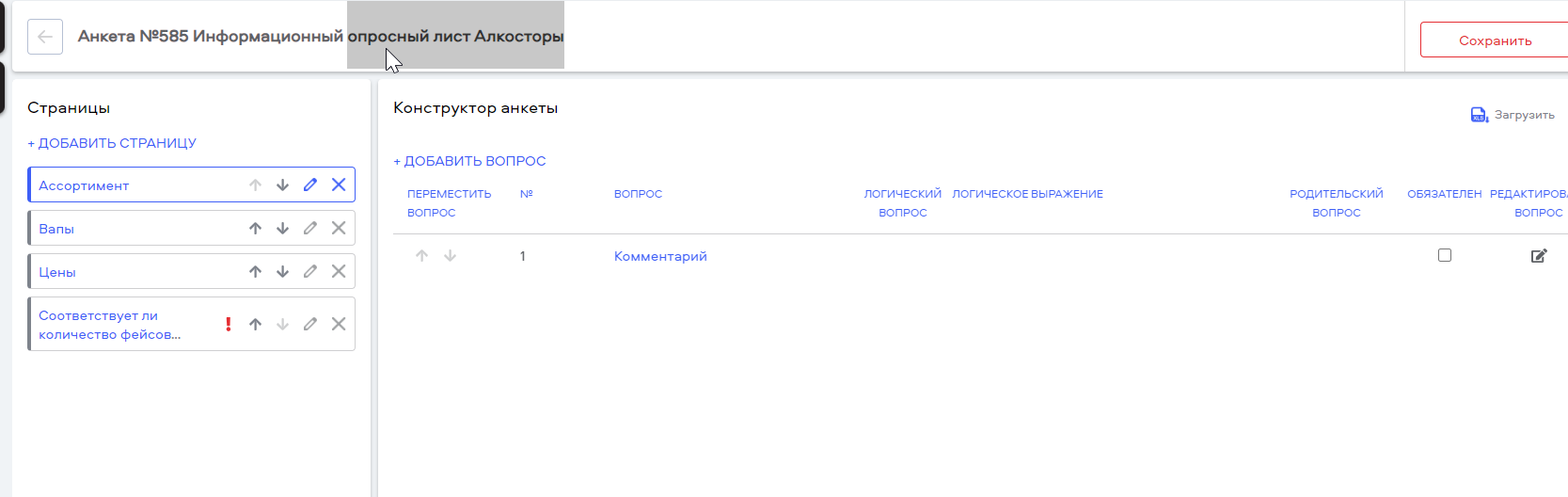Delete the Цены page

(339, 272)
